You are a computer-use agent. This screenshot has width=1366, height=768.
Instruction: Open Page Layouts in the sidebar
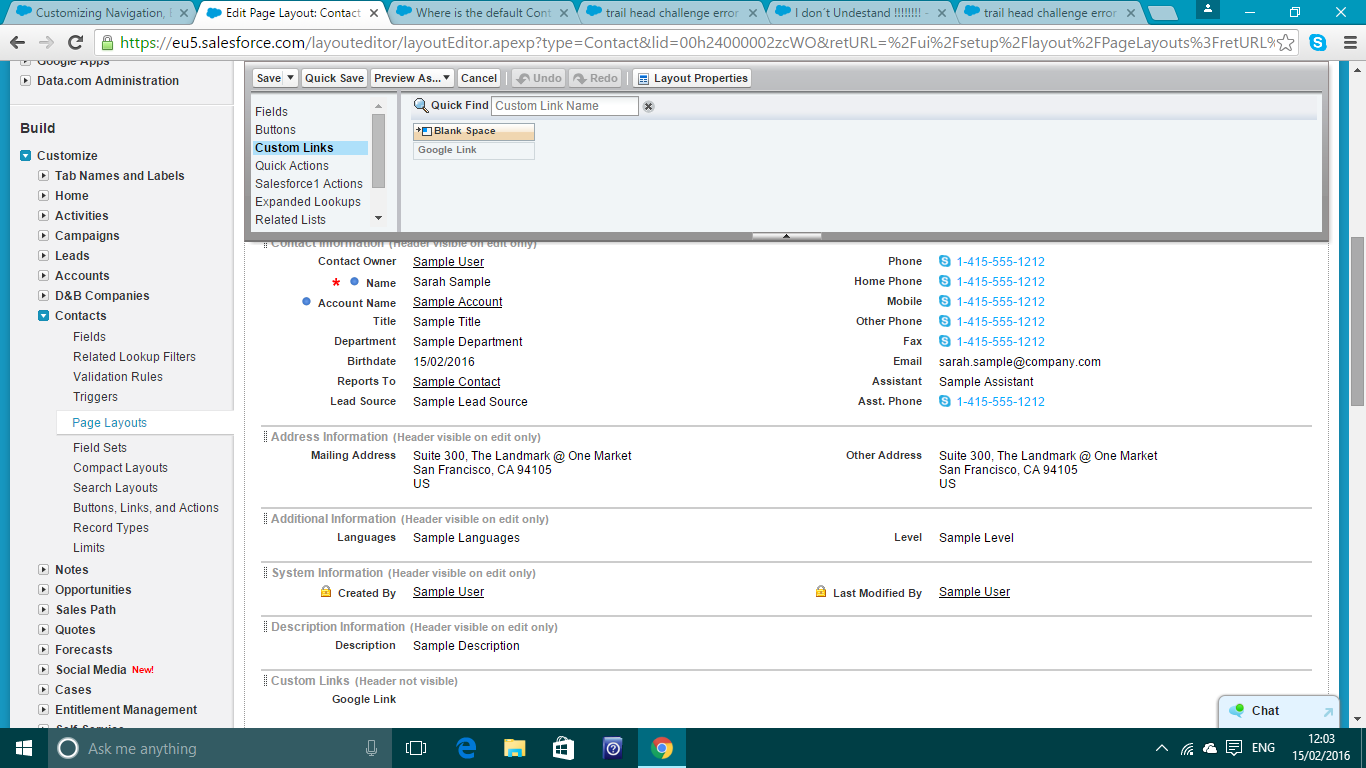pyautogui.click(x=110, y=423)
